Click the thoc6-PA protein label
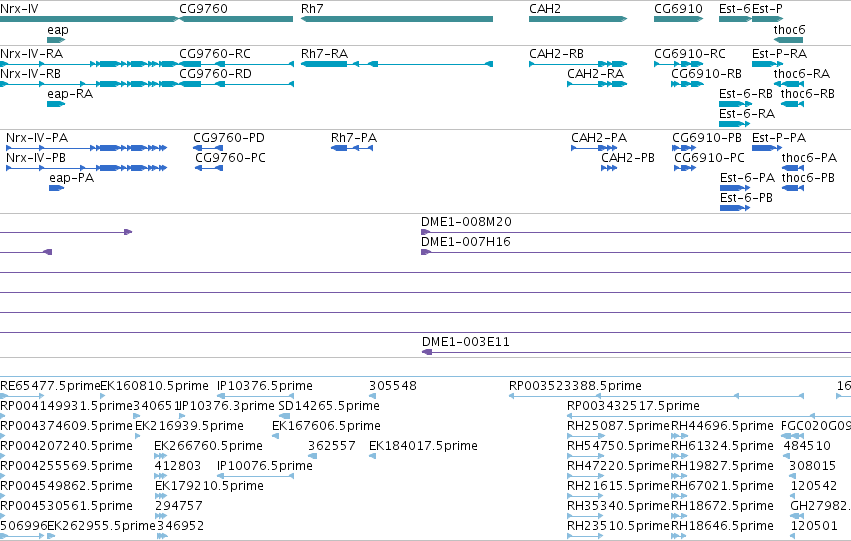851x541 pixels. click(809, 158)
